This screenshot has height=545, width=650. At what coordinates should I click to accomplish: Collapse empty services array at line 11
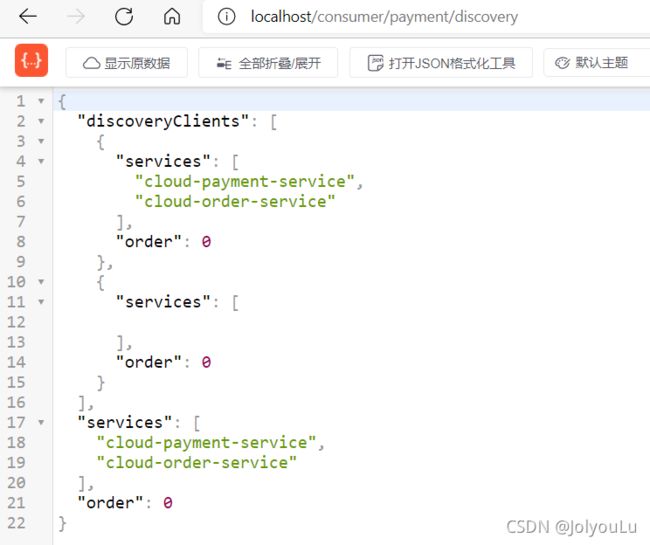click(41, 302)
